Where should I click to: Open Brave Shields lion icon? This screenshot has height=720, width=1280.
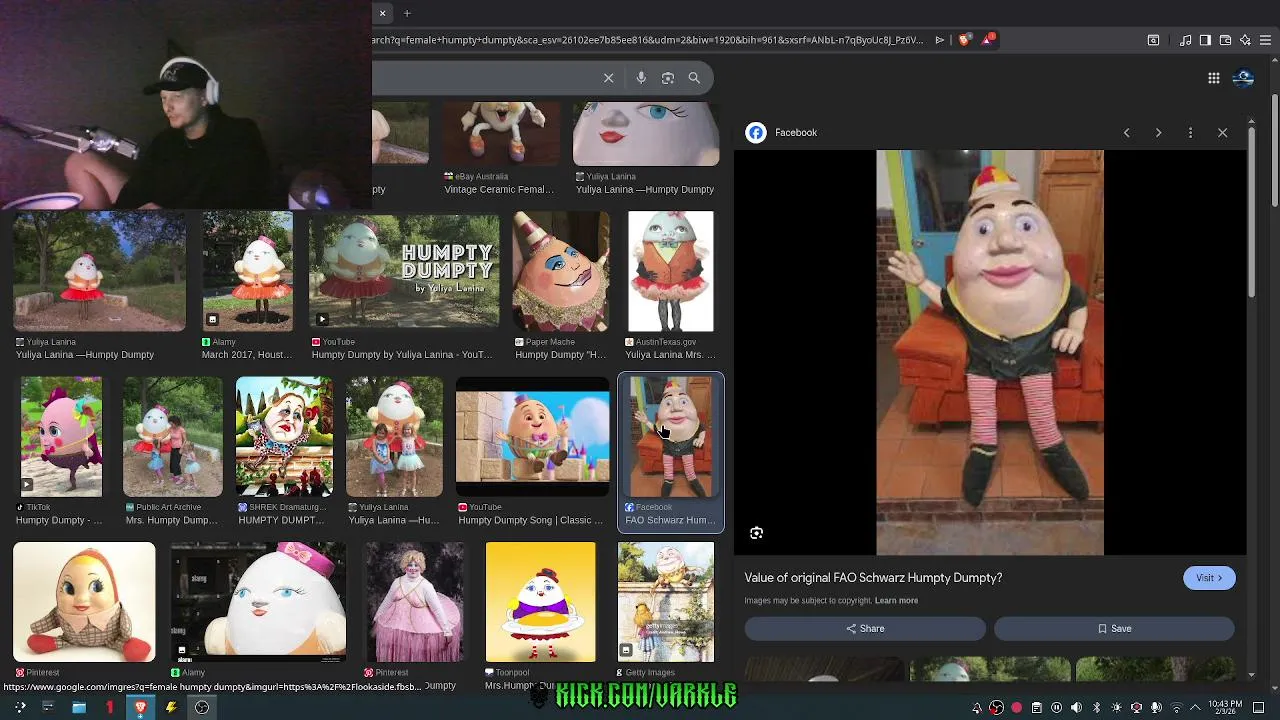(964, 40)
